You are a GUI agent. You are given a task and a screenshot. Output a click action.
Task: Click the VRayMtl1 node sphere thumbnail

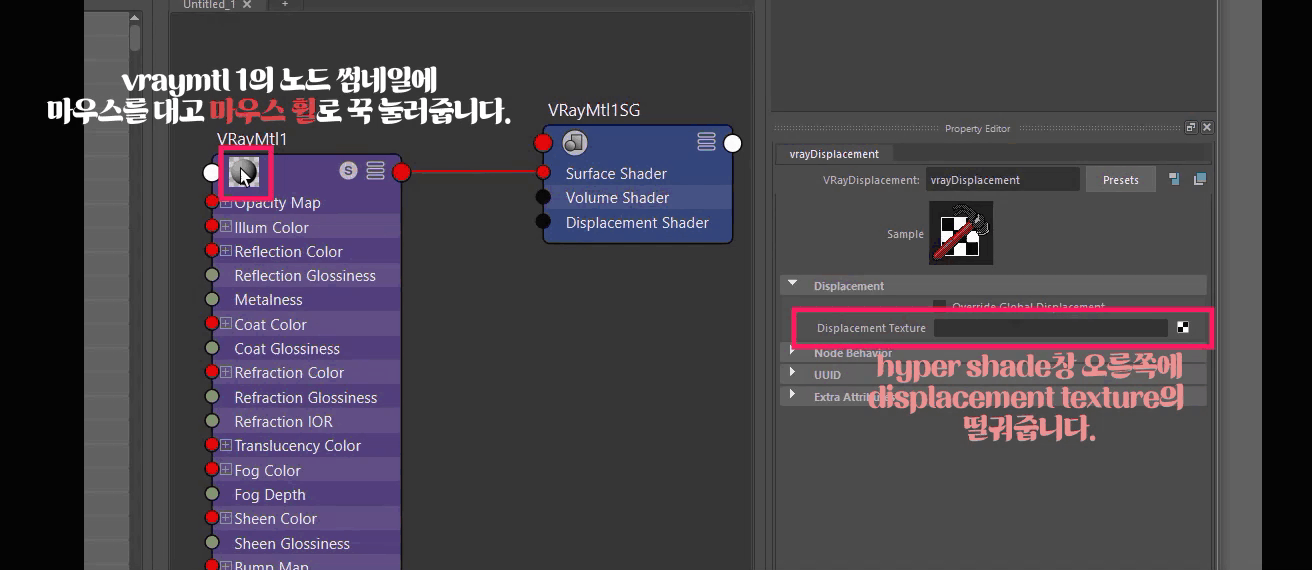point(243,172)
